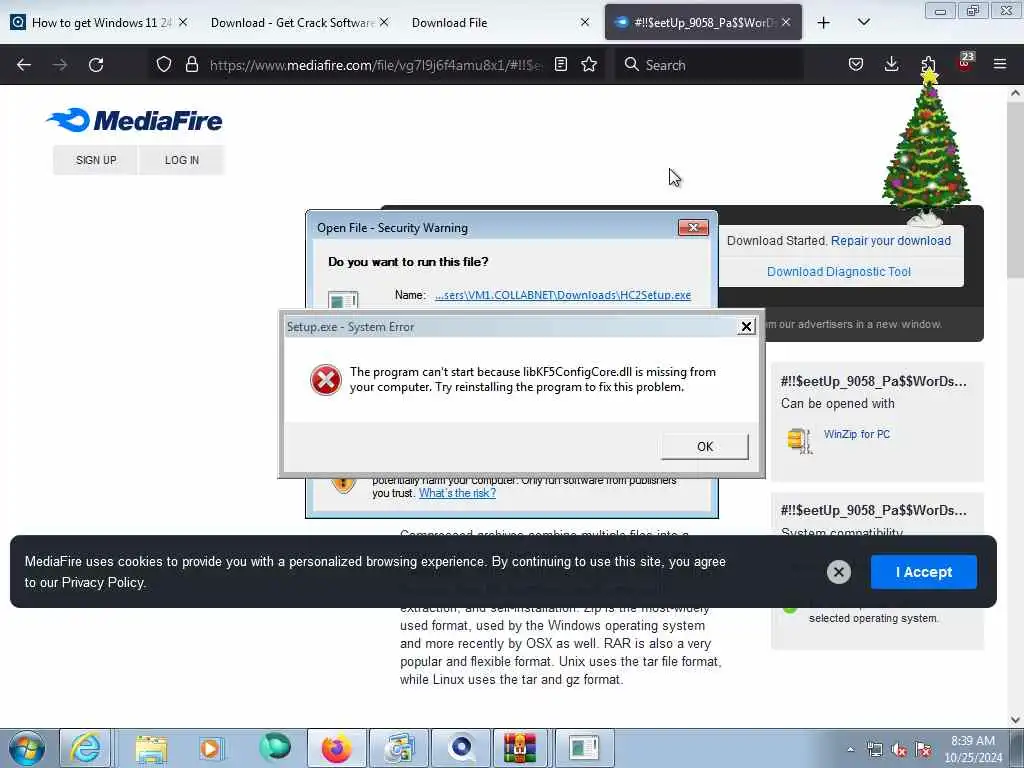The width and height of the screenshot is (1024, 768).
Task: Switch to the How to get Windows 11 tab
Action: coord(100,22)
